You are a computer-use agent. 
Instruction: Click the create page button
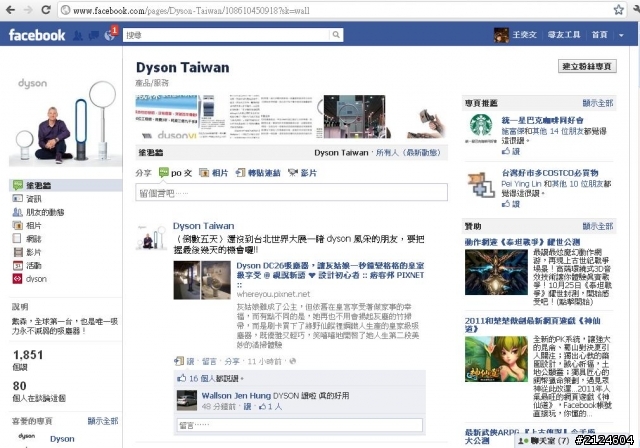(587, 66)
